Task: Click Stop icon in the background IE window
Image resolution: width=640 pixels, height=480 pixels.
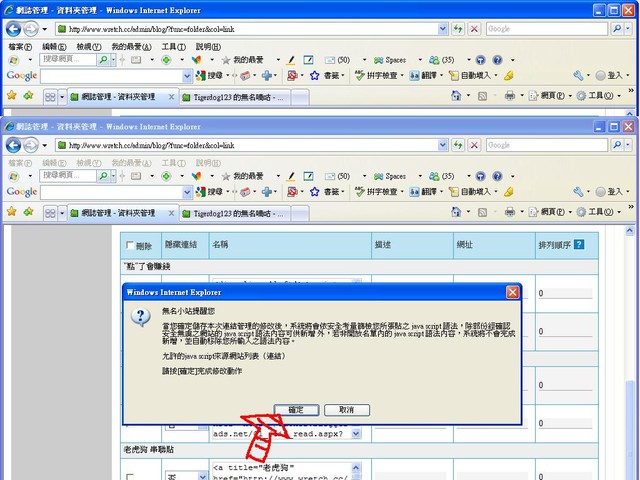Action: (x=474, y=29)
